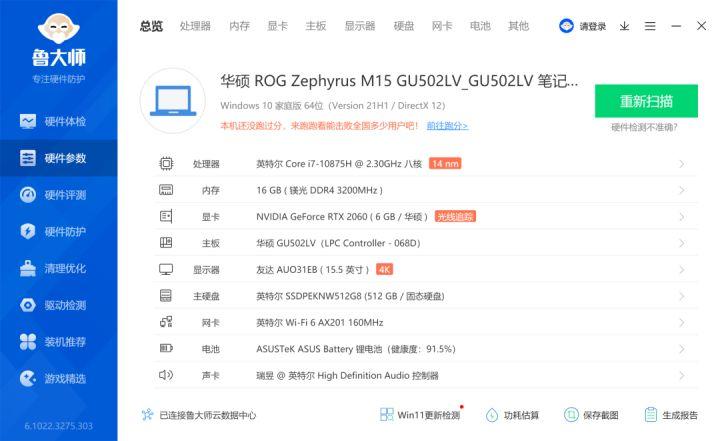The image size is (720, 441).
Task: Switch to 电池 tab
Action: pyautogui.click(x=480, y=26)
